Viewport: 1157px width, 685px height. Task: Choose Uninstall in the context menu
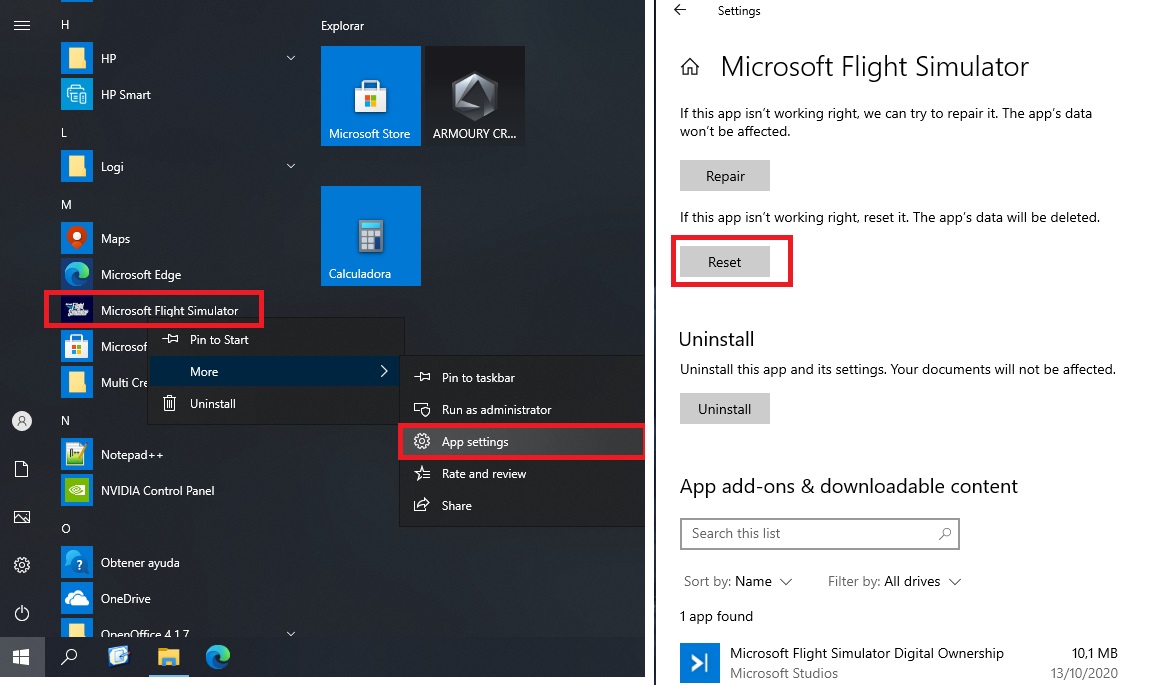(276, 404)
